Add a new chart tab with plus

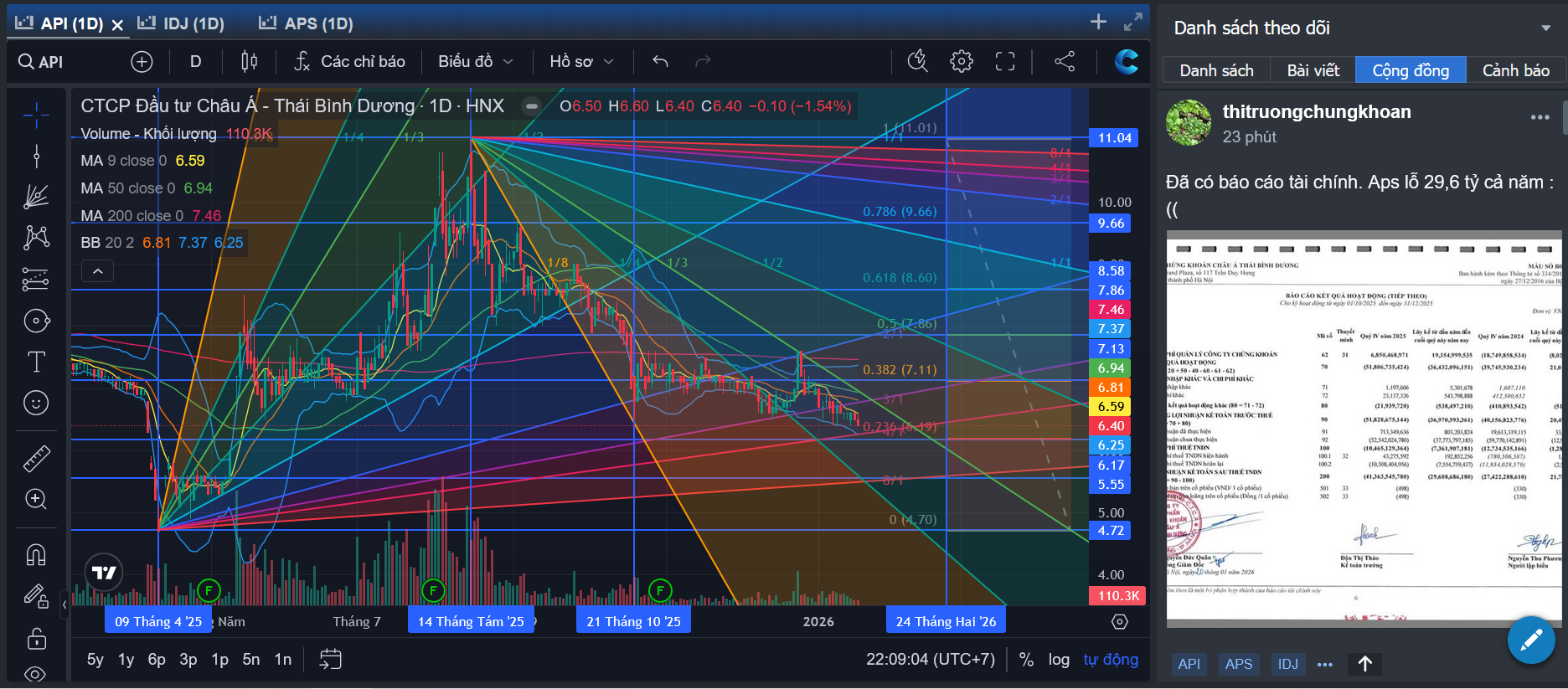pos(1099,22)
